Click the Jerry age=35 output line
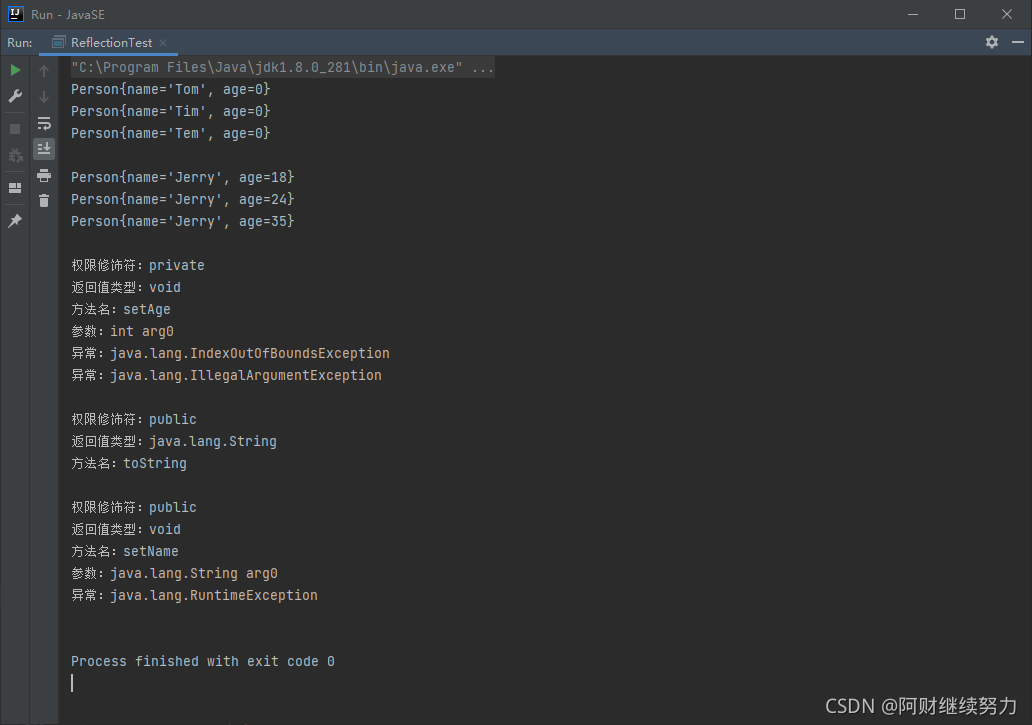Image resolution: width=1032 pixels, height=725 pixels. pos(182,221)
